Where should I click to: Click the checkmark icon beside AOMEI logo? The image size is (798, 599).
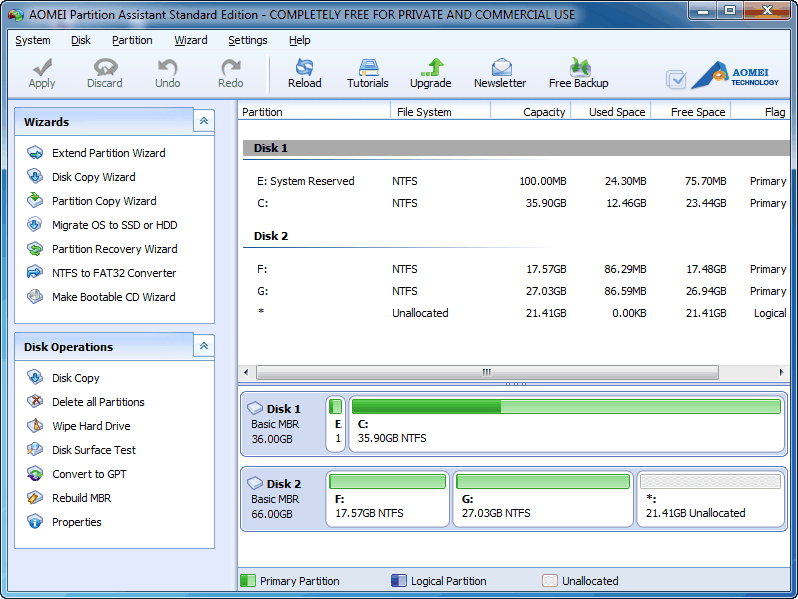coord(676,79)
